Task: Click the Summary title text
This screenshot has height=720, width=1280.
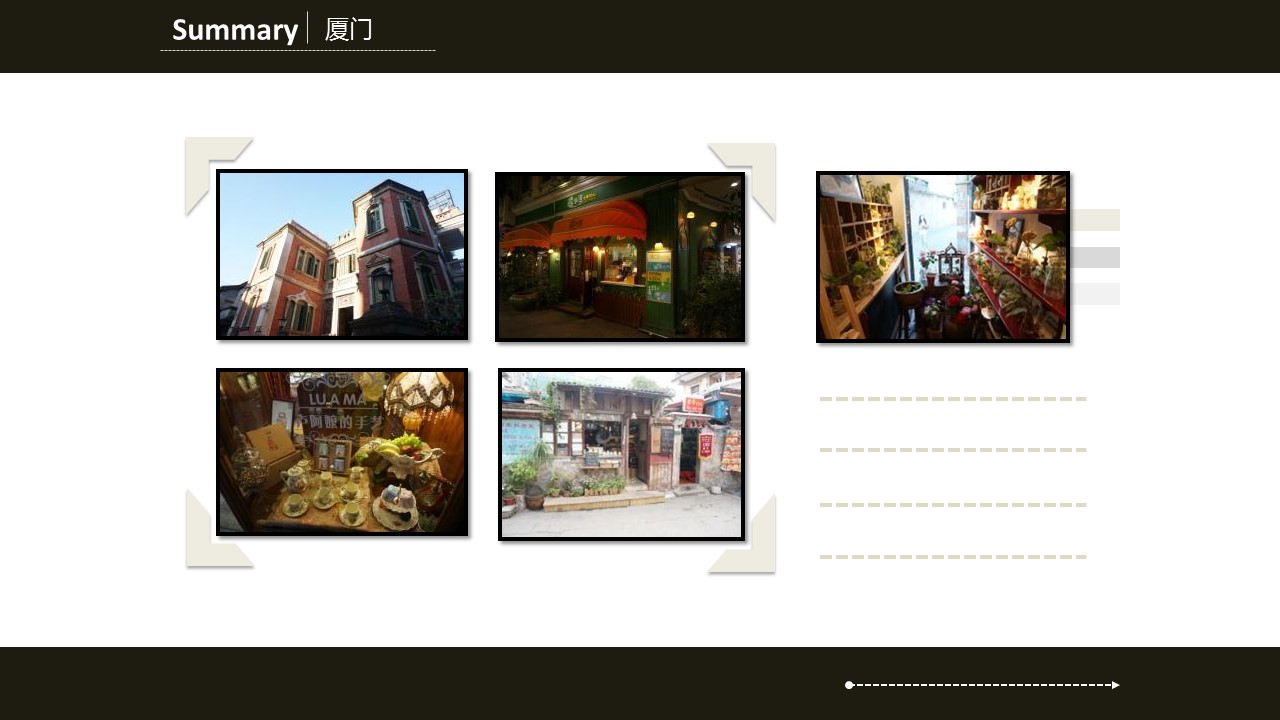Action: (234, 30)
